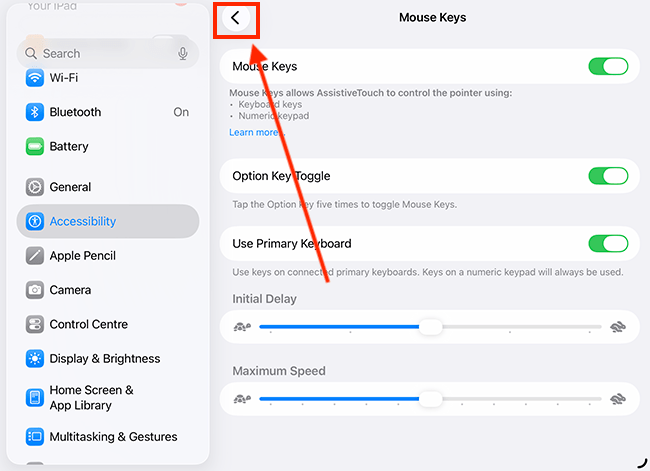The width and height of the screenshot is (650, 471).
Task: Tap the green Battery icon
Action: [35, 147]
